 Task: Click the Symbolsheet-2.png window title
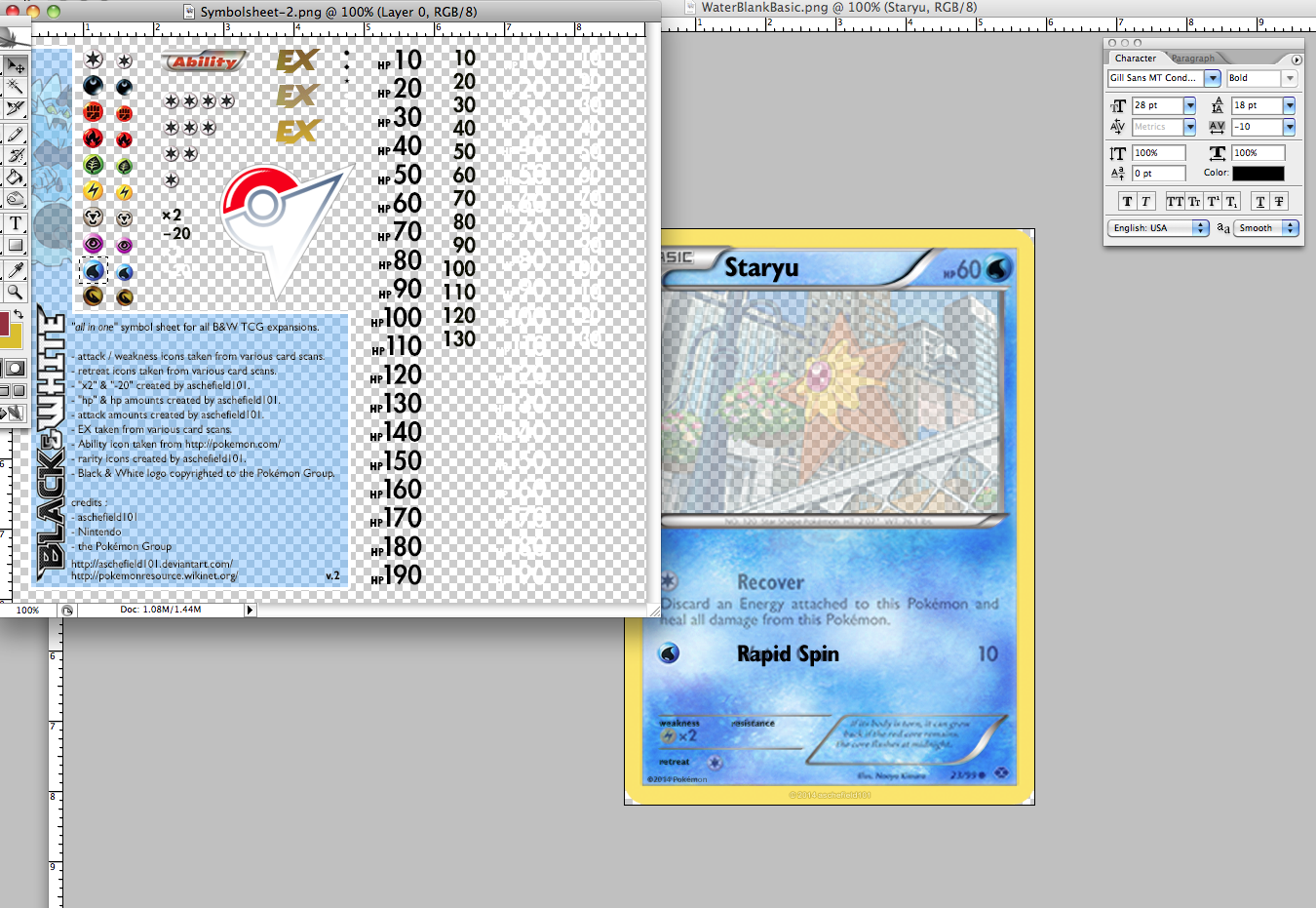click(x=338, y=12)
